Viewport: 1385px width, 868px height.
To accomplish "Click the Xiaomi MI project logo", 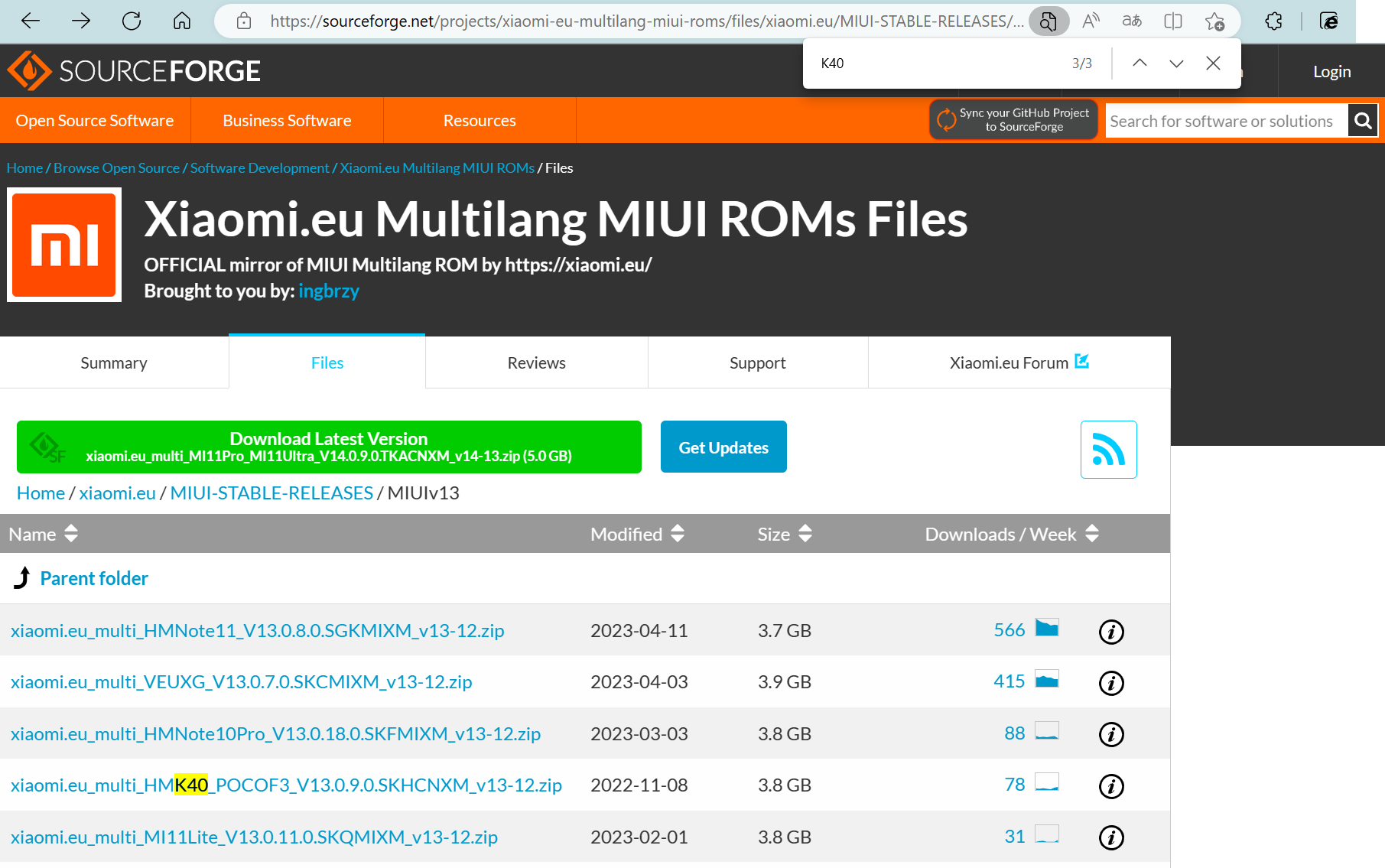I will point(64,245).
